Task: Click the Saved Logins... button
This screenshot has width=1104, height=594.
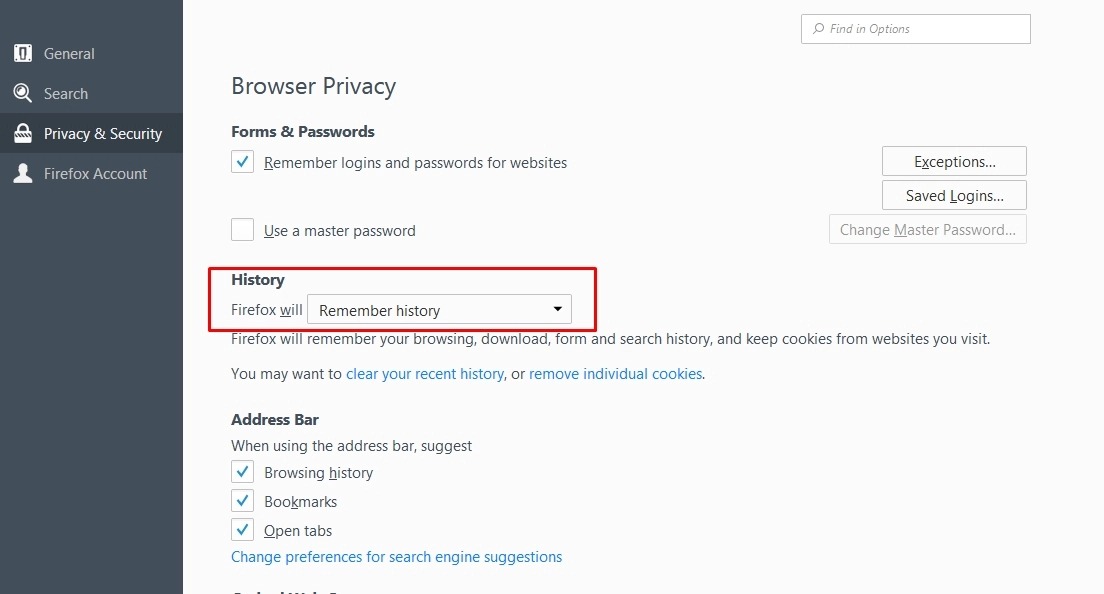Action: point(954,196)
